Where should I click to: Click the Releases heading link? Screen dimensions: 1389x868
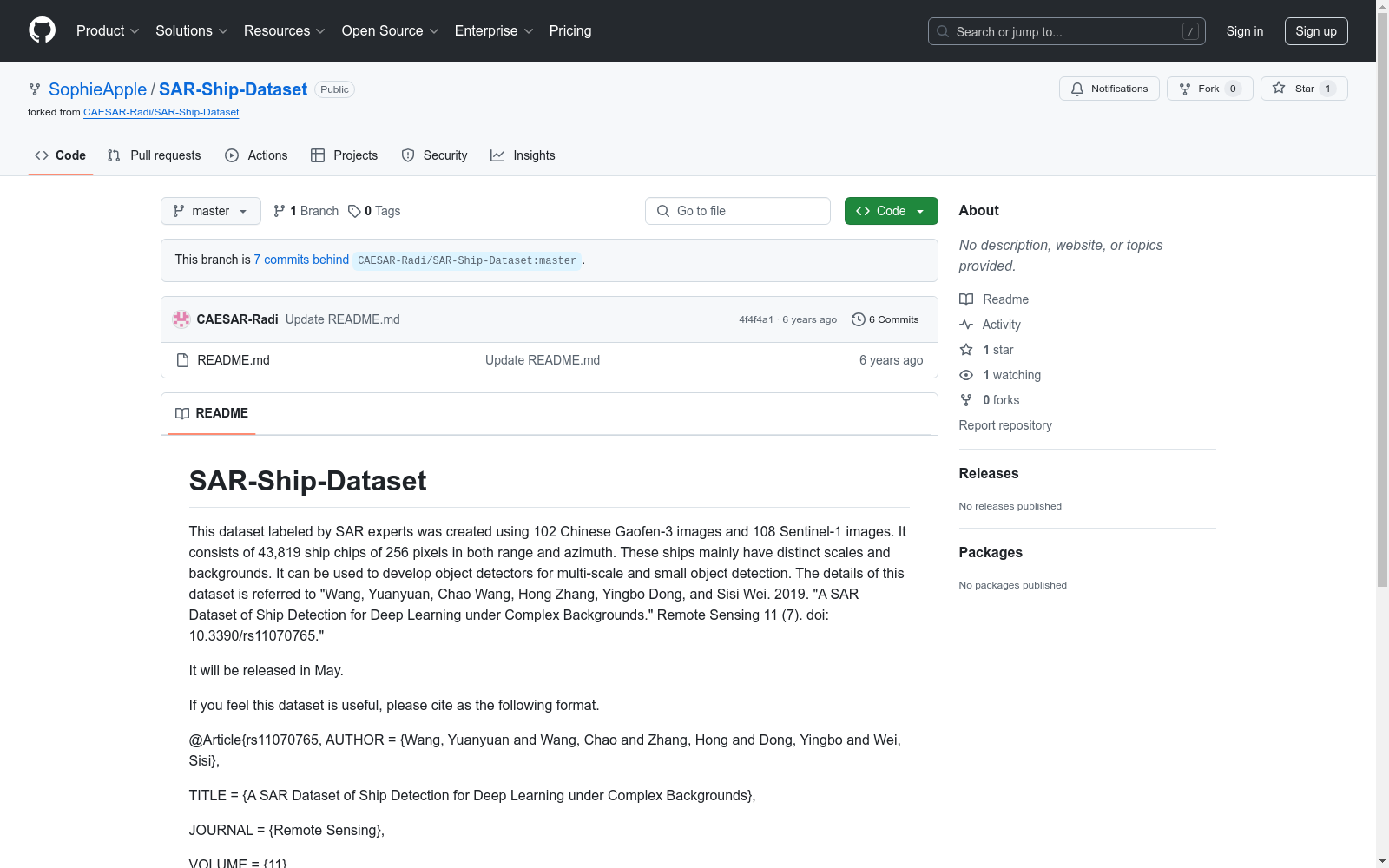[989, 473]
